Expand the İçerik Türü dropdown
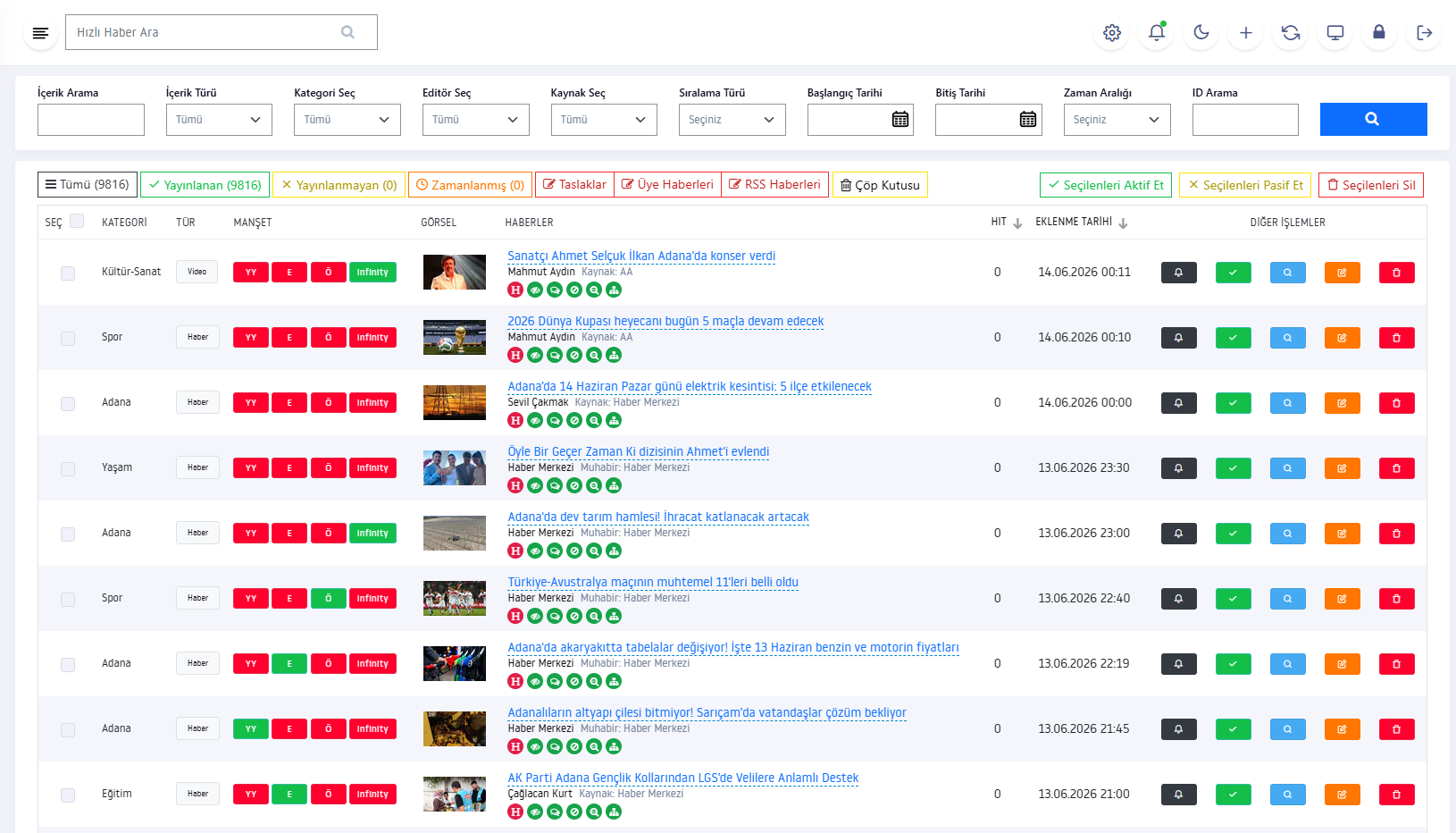This screenshot has width=1456, height=833. [x=219, y=120]
